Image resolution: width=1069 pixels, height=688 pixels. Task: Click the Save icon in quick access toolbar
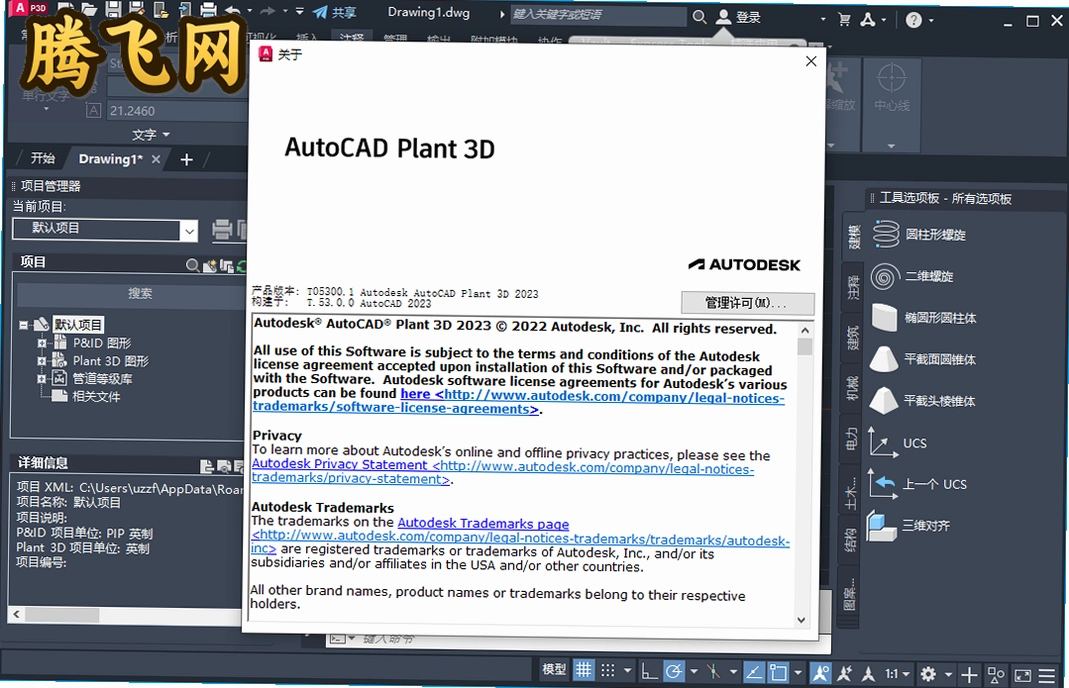113,10
